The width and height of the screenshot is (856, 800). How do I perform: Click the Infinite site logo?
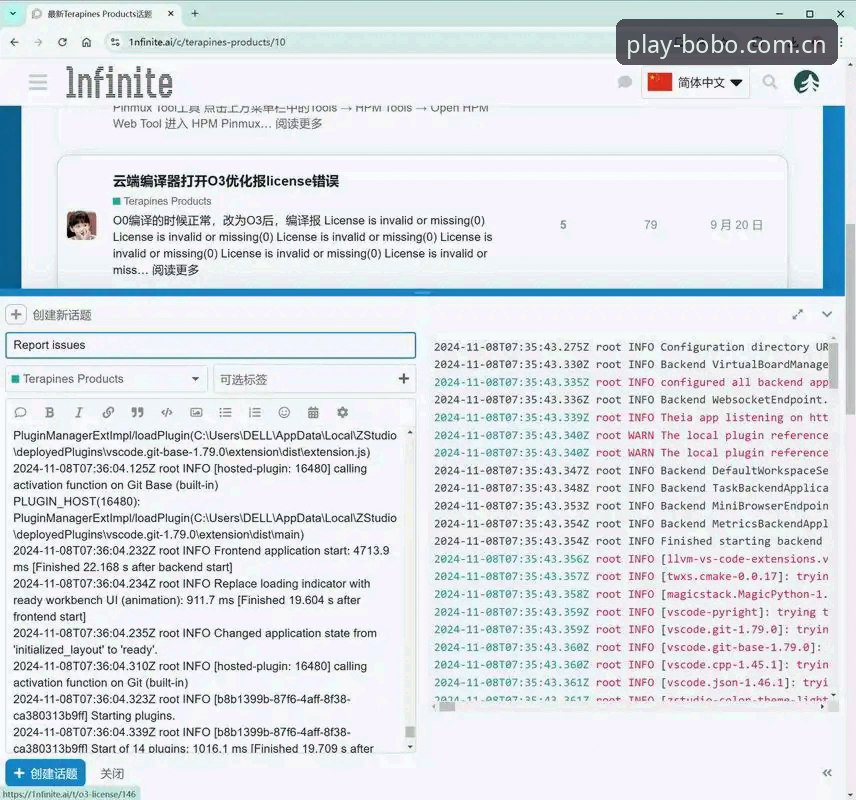coord(119,83)
